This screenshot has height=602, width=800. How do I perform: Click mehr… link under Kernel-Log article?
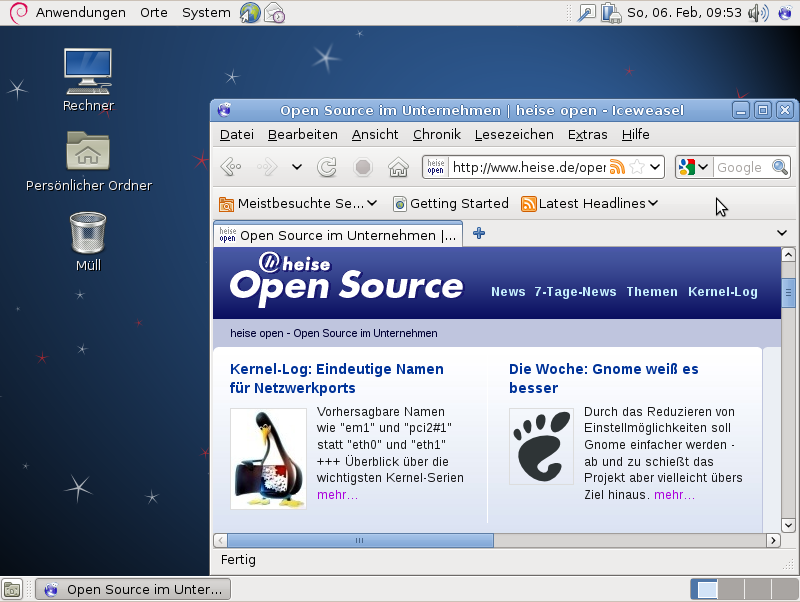(337, 495)
